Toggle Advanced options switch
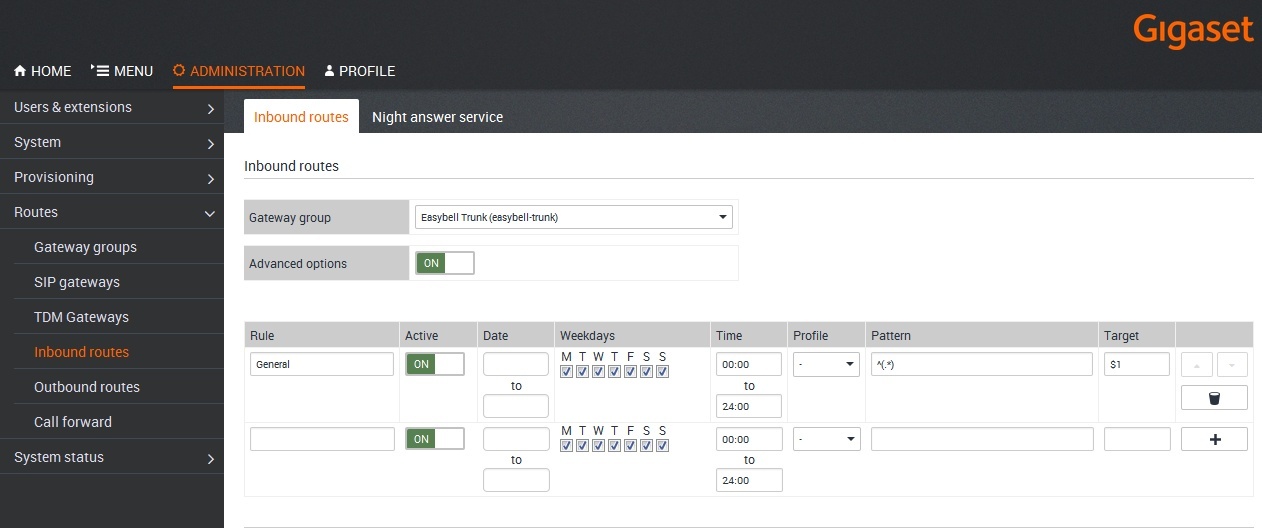The width and height of the screenshot is (1262, 528). point(445,263)
